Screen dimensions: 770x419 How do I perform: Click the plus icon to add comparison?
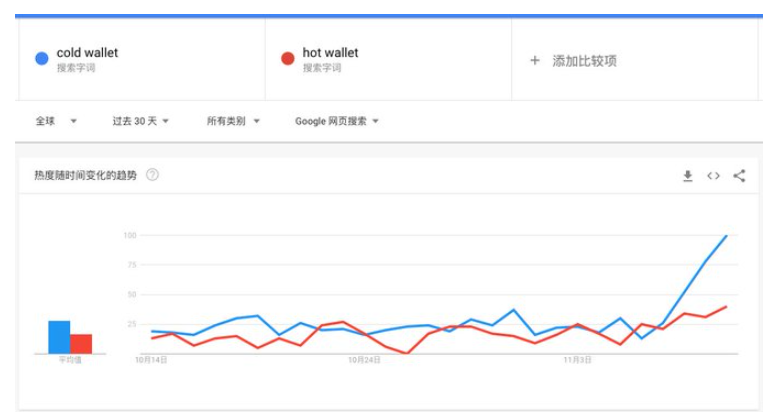coord(535,61)
